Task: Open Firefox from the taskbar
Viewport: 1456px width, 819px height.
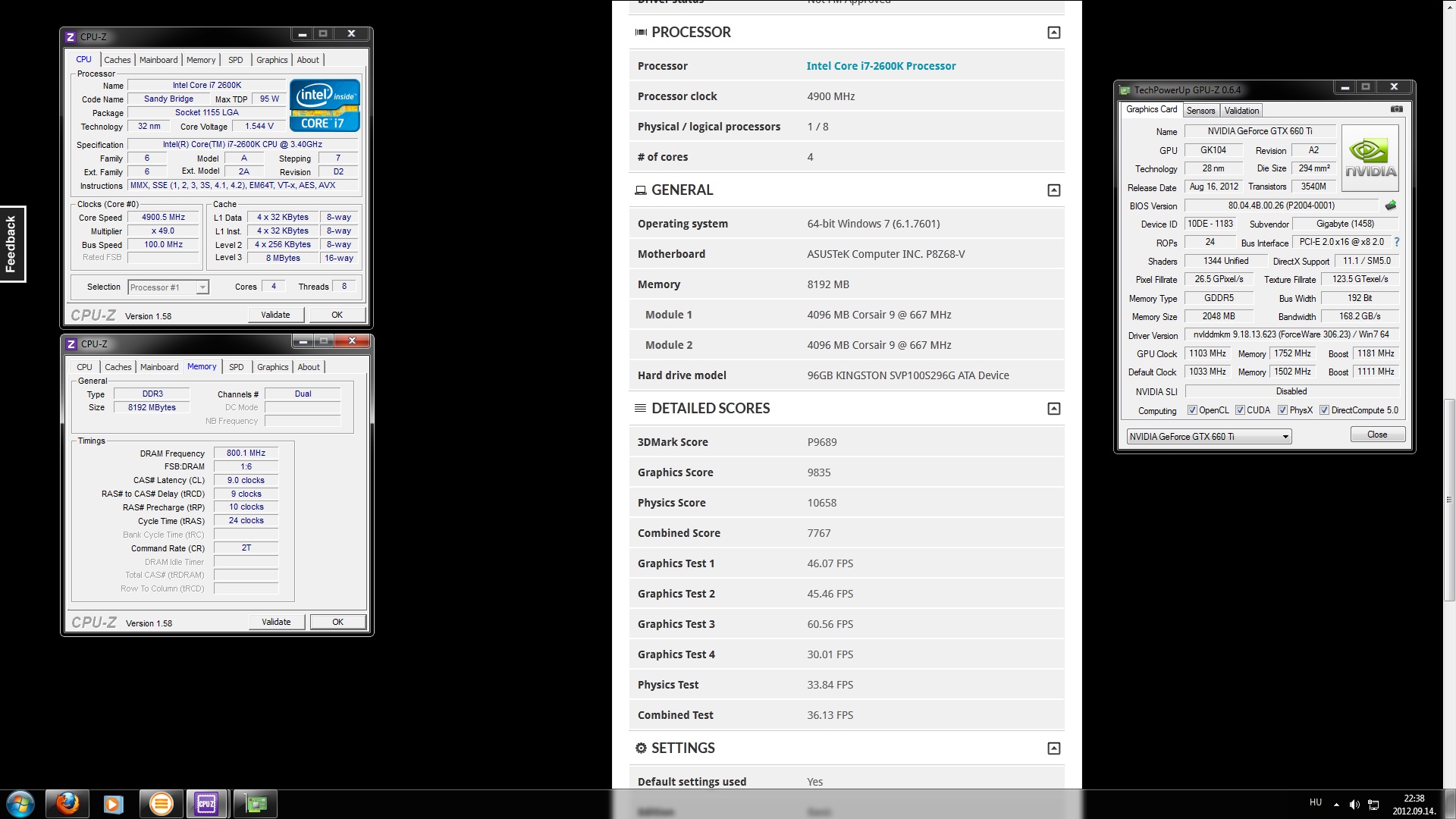Action: click(x=67, y=803)
